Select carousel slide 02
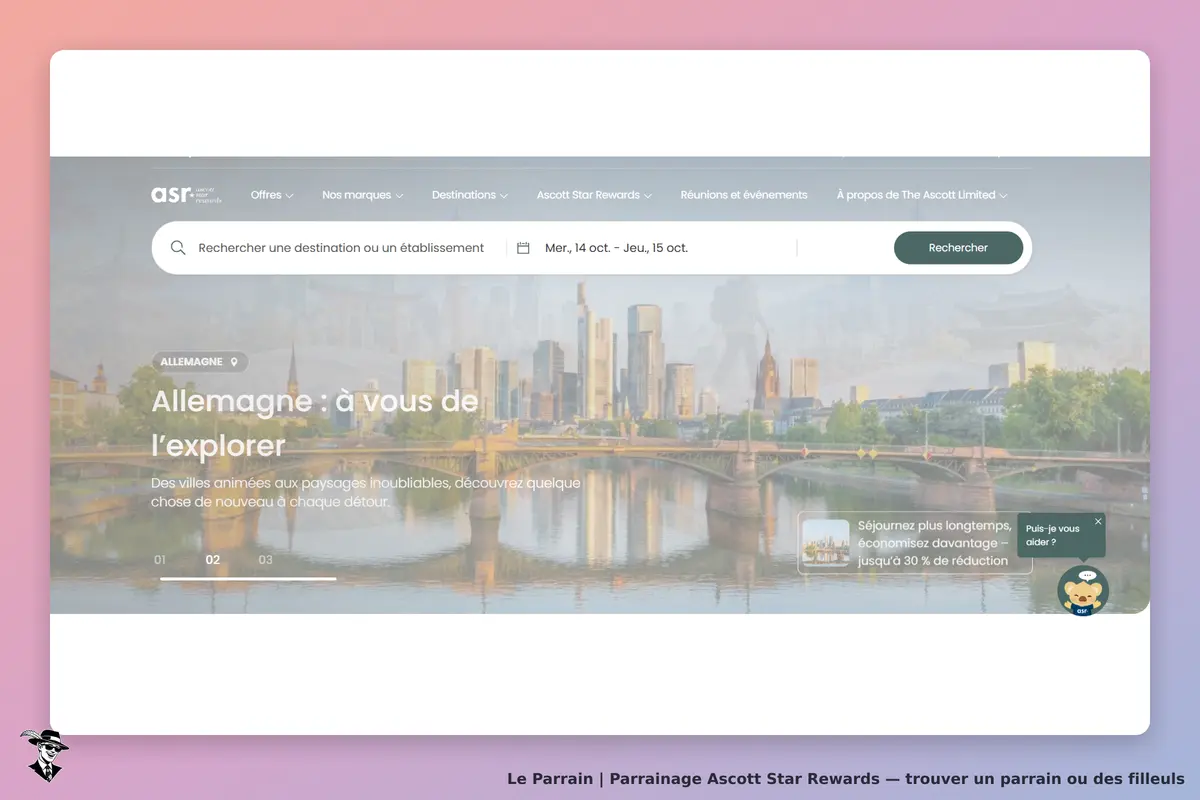This screenshot has width=1200, height=800. (213, 560)
